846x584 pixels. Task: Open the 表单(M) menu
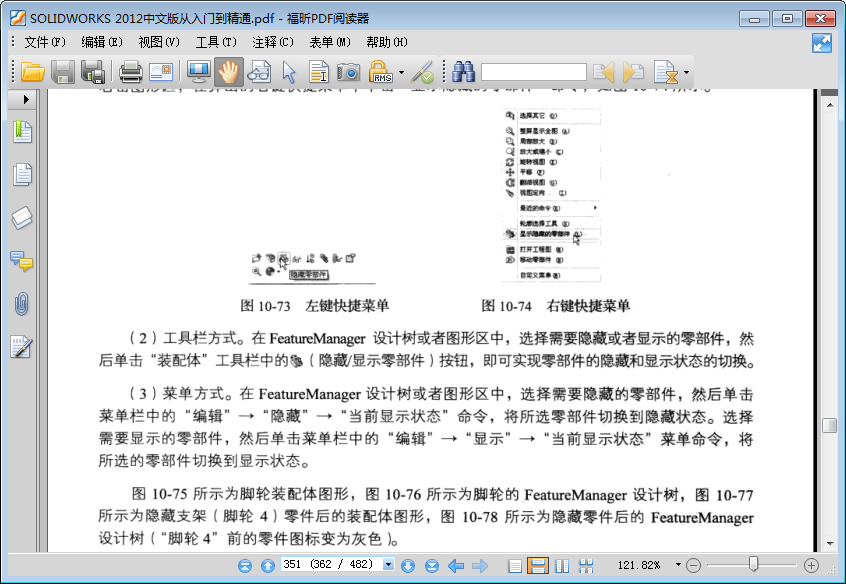[x=330, y=42]
